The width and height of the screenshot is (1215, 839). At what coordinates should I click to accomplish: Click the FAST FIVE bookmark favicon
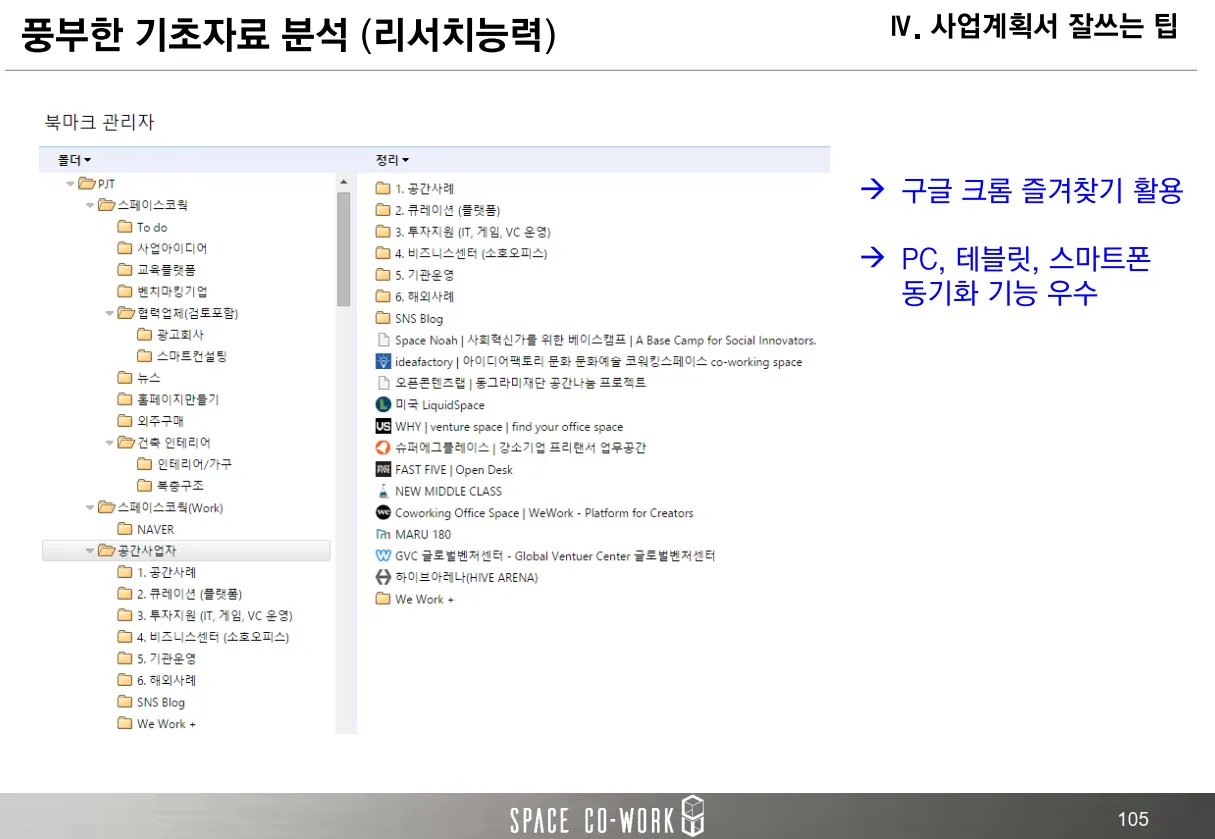pyautogui.click(x=382, y=470)
